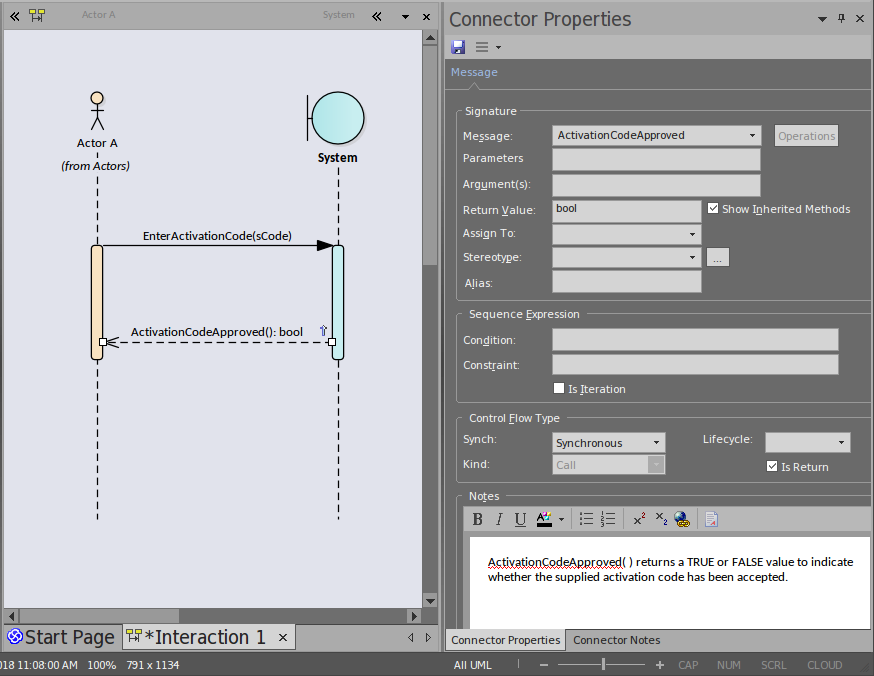Apply superscript formatting in Notes

coord(639,519)
